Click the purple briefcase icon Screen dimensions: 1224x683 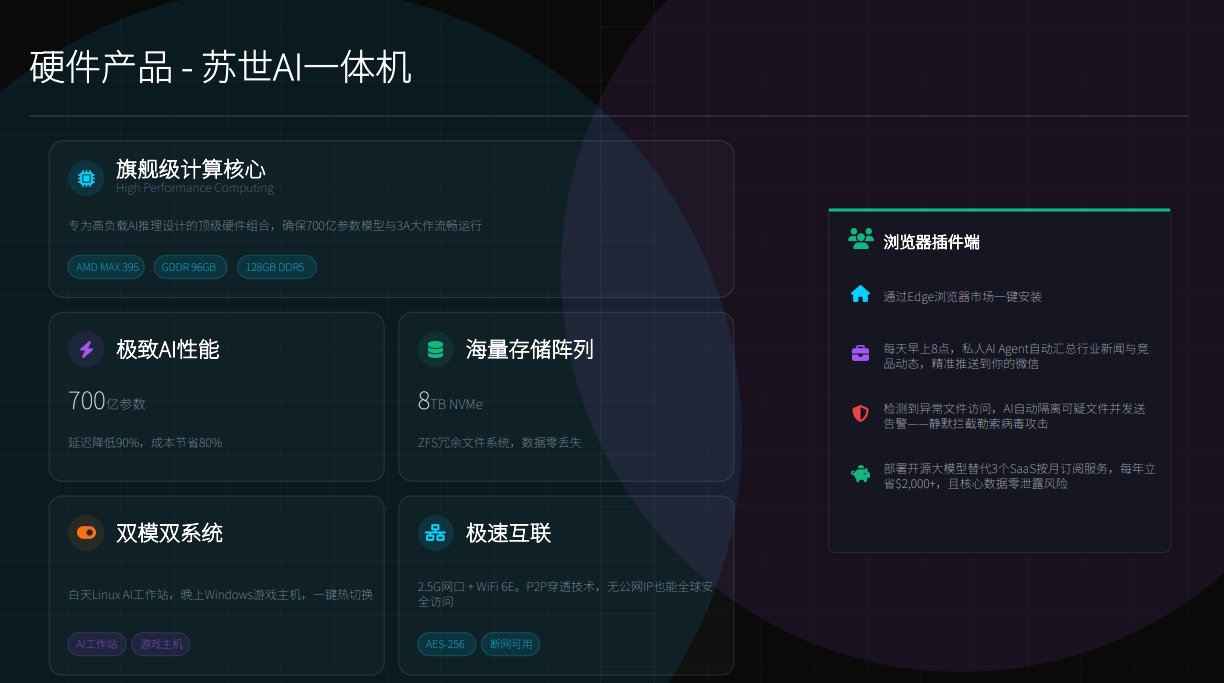pos(860,353)
